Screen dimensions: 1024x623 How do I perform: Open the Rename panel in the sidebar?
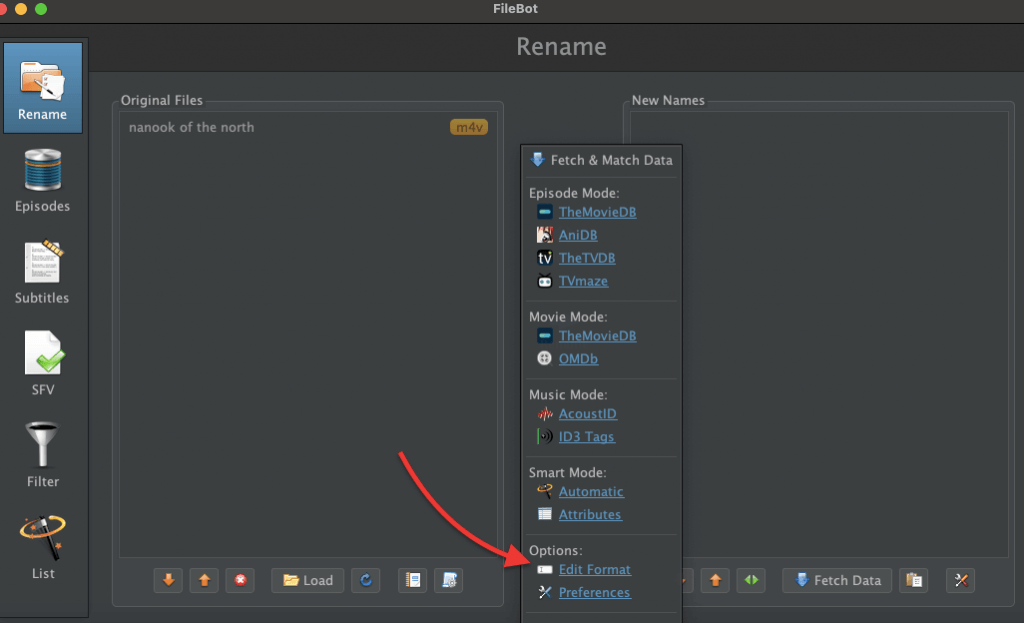point(42,88)
